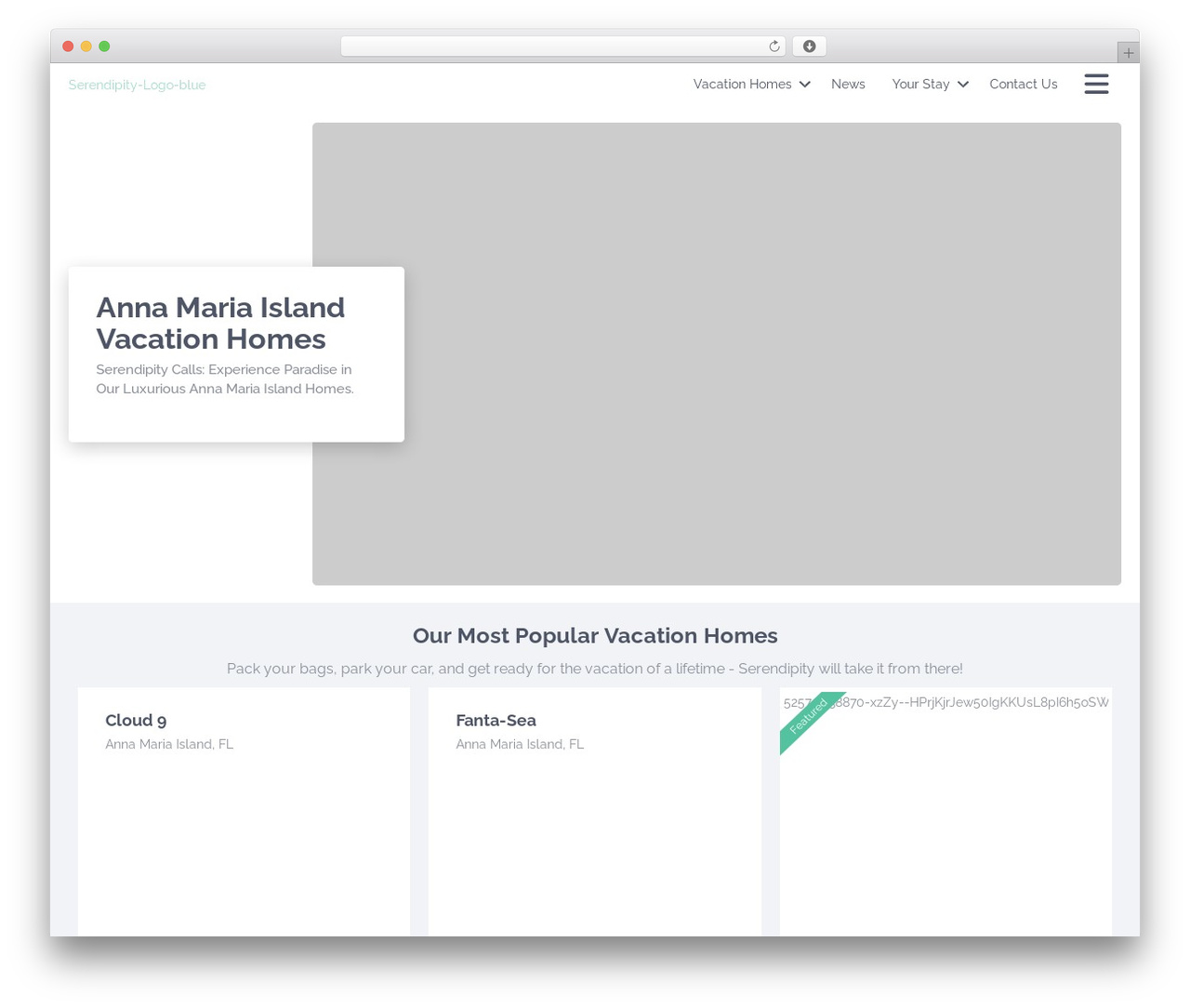
Task: Click Anna Maria Island, FL under Cloud 9
Action: pos(169,744)
